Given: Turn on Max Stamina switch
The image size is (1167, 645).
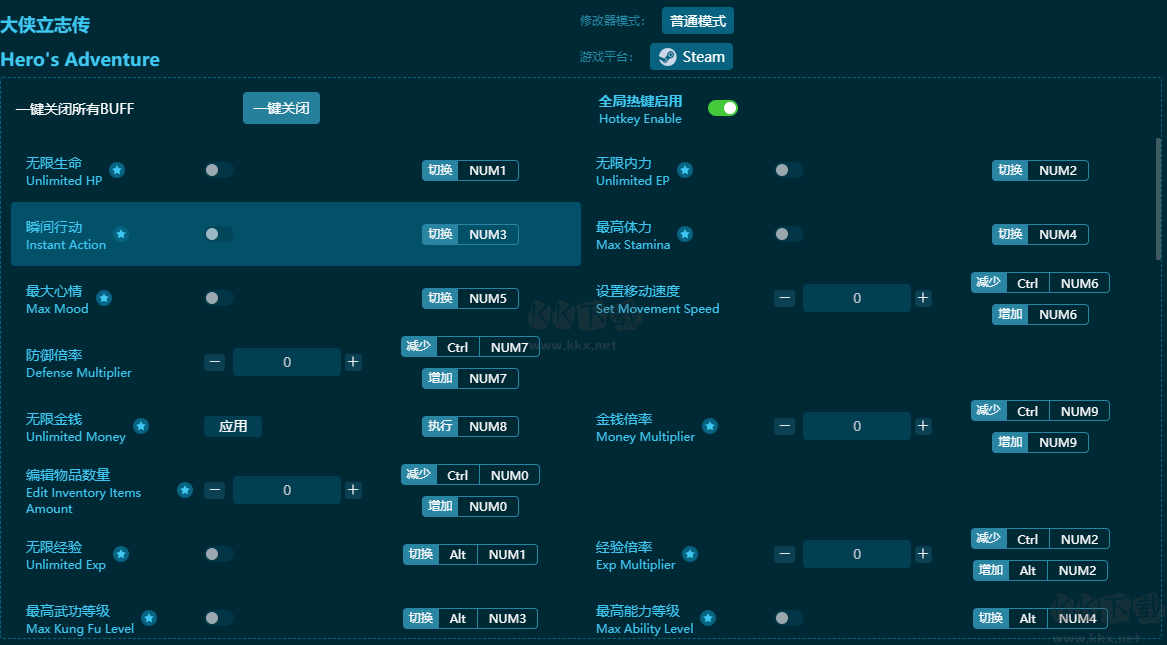Looking at the screenshot, I should coord(789,234).
